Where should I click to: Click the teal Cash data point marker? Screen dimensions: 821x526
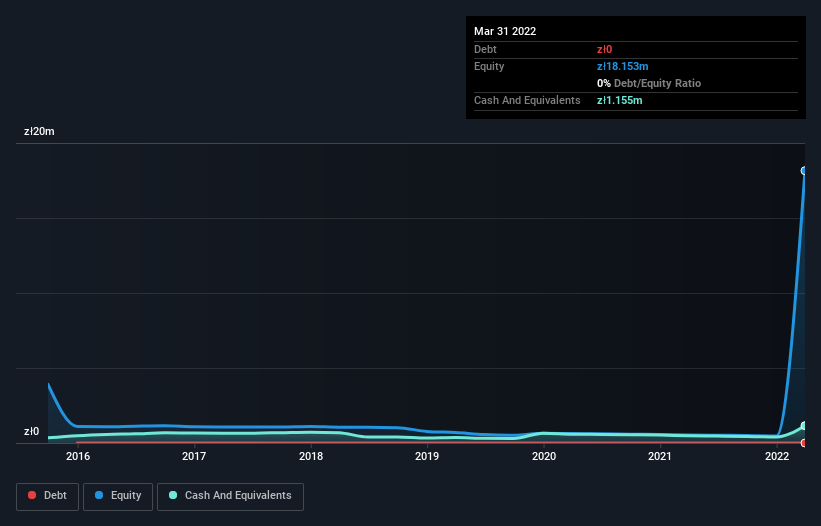pyautogui.click(x=804, y=426)
